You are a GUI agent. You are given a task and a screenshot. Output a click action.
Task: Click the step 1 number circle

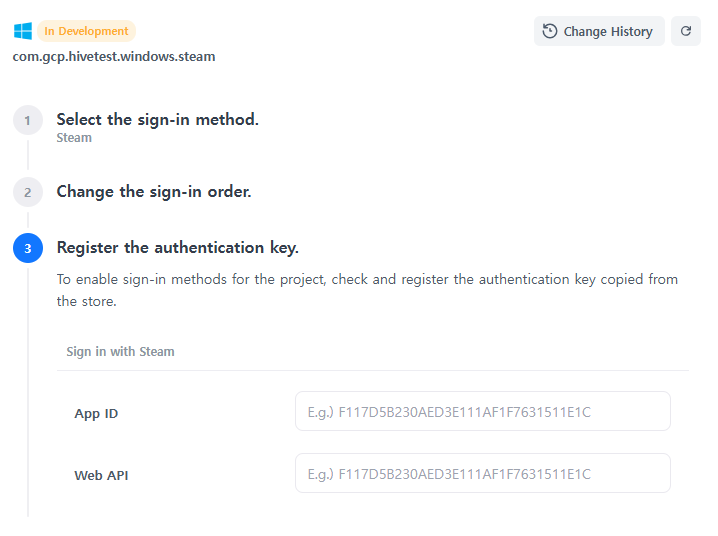pos(28,120)
